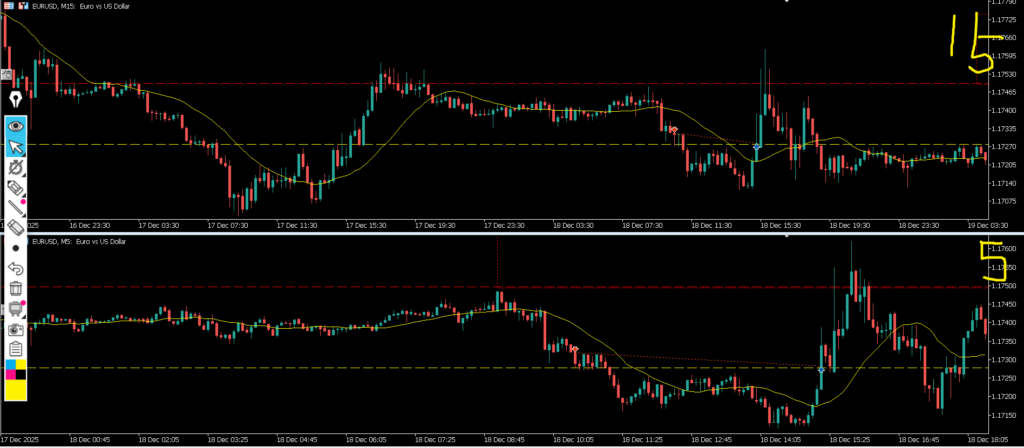Open the brush size dot selector
This screenshot has width=1024, height=448.
pyautogui.click(x=16, y=248)
